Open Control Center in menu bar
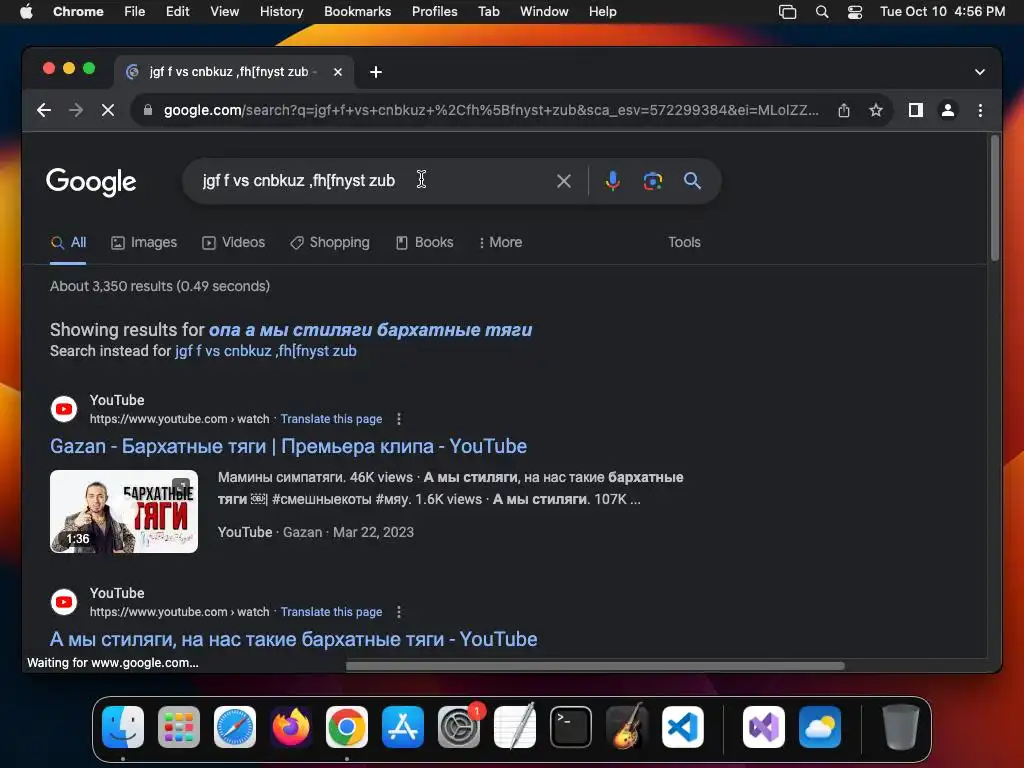The image size is (1024, 768). (x=854, y=12)
